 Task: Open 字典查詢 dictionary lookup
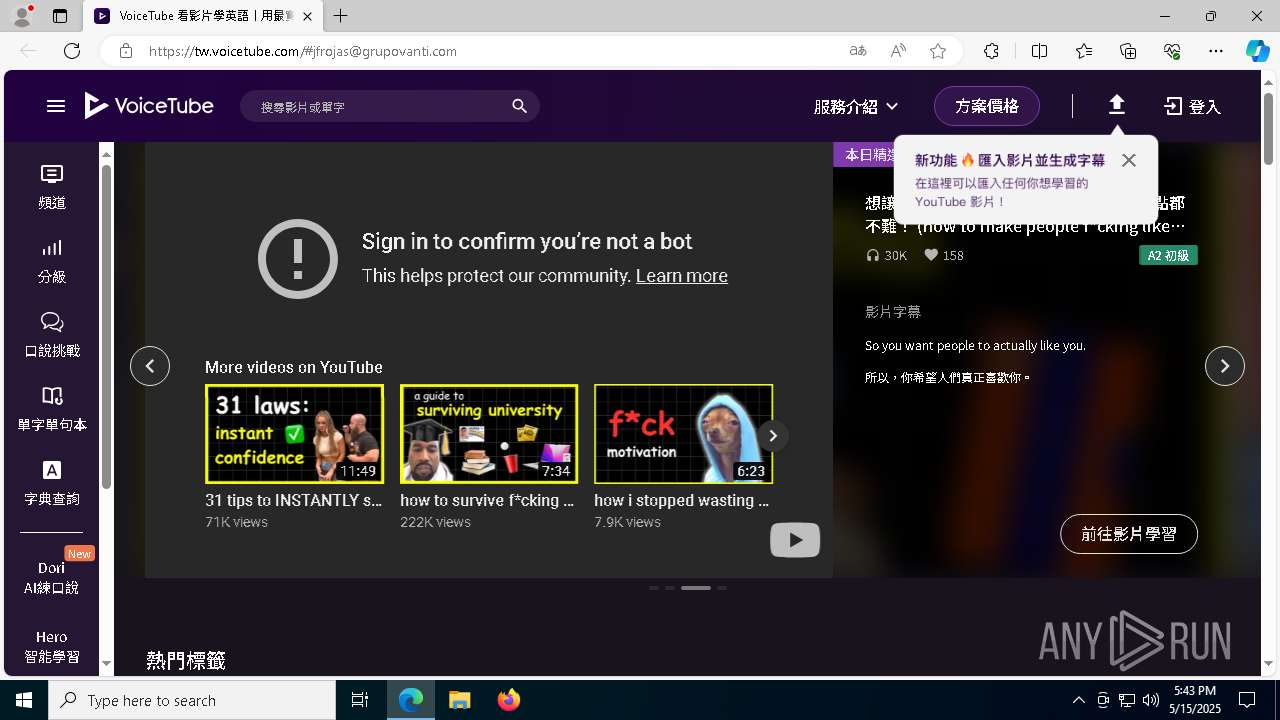click(52, 484)
